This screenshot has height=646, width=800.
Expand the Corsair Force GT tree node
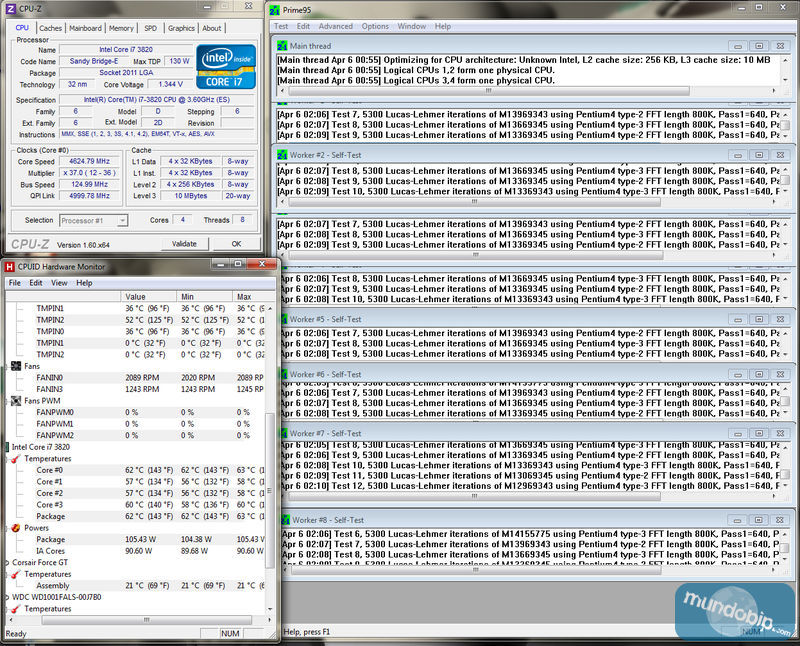[x=7, y=562]
